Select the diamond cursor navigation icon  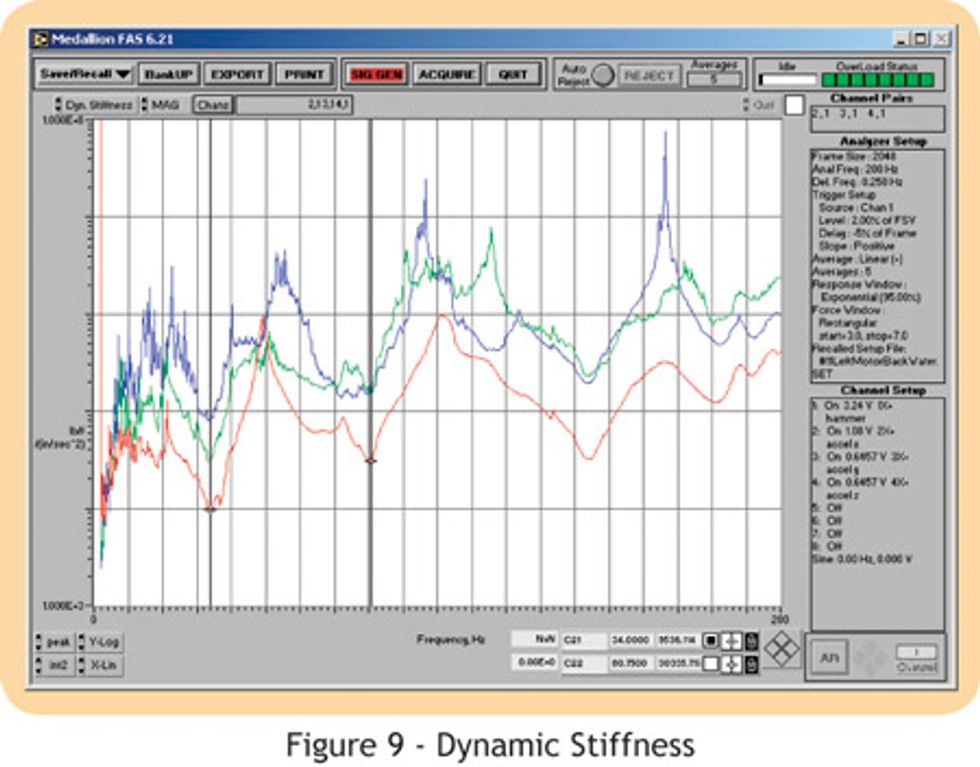point(782,648)
